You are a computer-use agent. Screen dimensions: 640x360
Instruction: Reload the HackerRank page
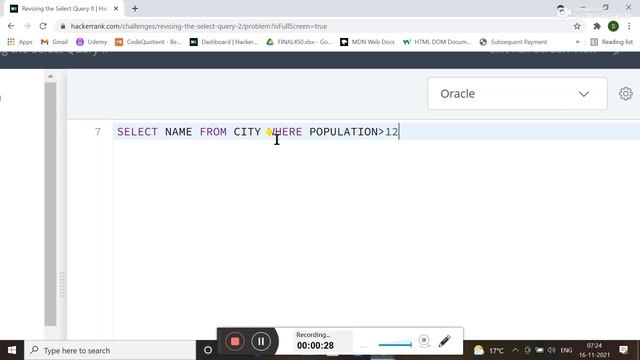click(43, 26)
